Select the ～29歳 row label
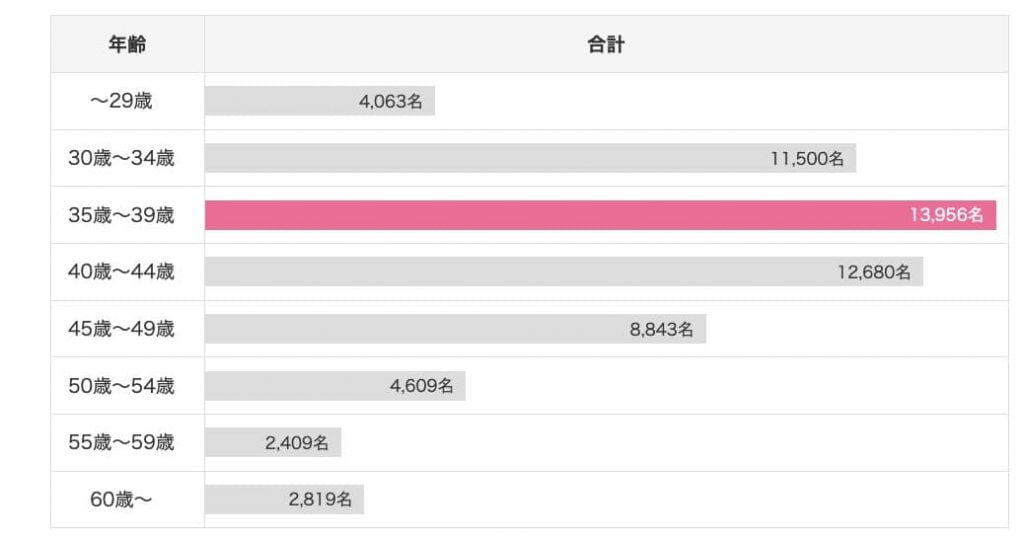The width and height of the screenshot is (1024, 541). 121,101
